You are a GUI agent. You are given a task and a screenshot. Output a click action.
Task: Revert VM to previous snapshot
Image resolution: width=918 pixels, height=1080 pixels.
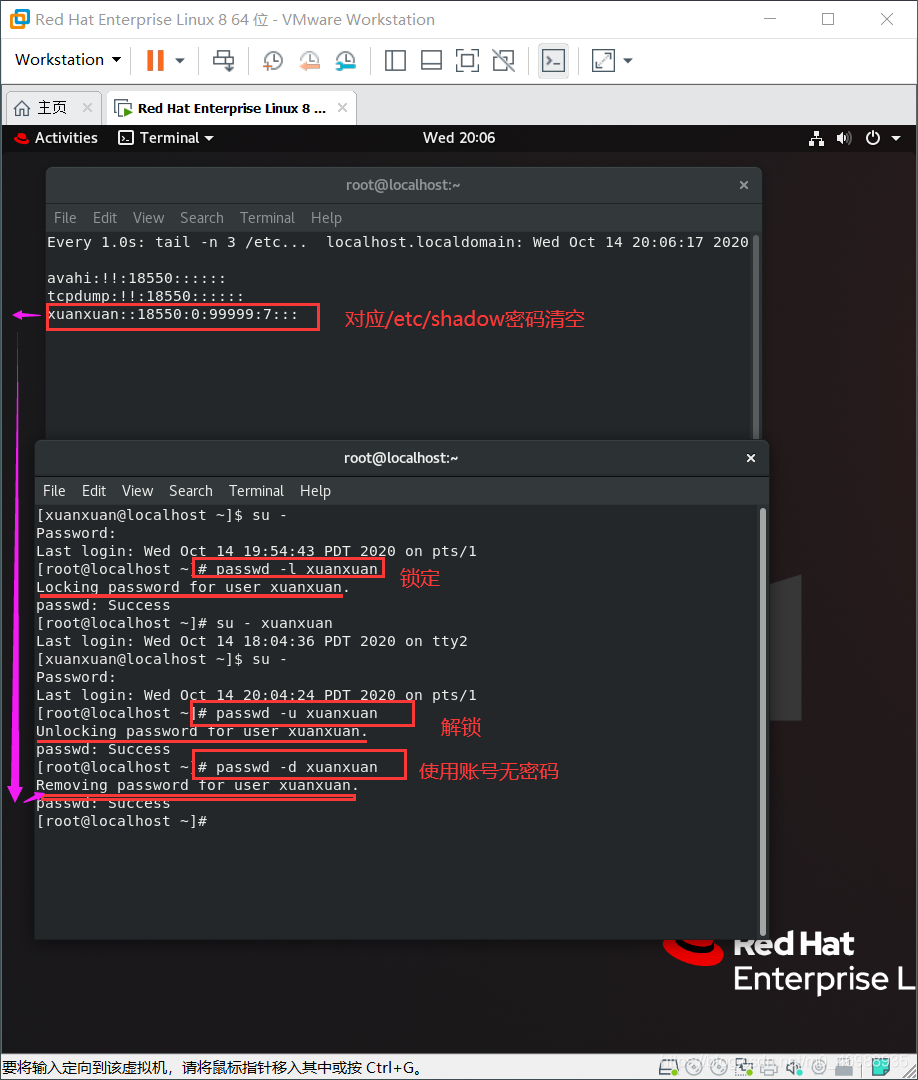click(x=309, y=61)
